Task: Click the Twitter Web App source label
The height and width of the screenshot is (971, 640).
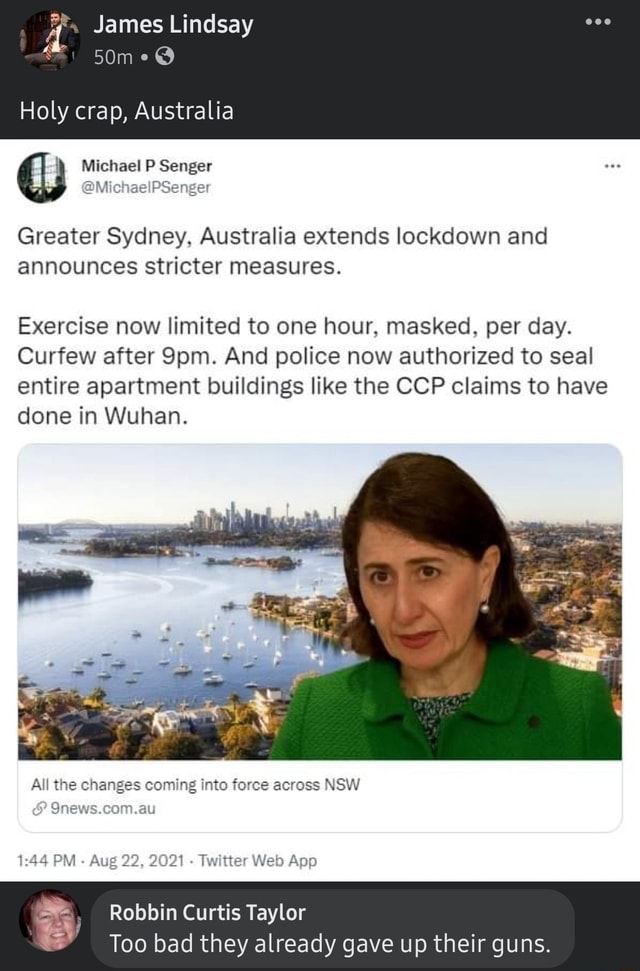Action: [x=258, y=861]
